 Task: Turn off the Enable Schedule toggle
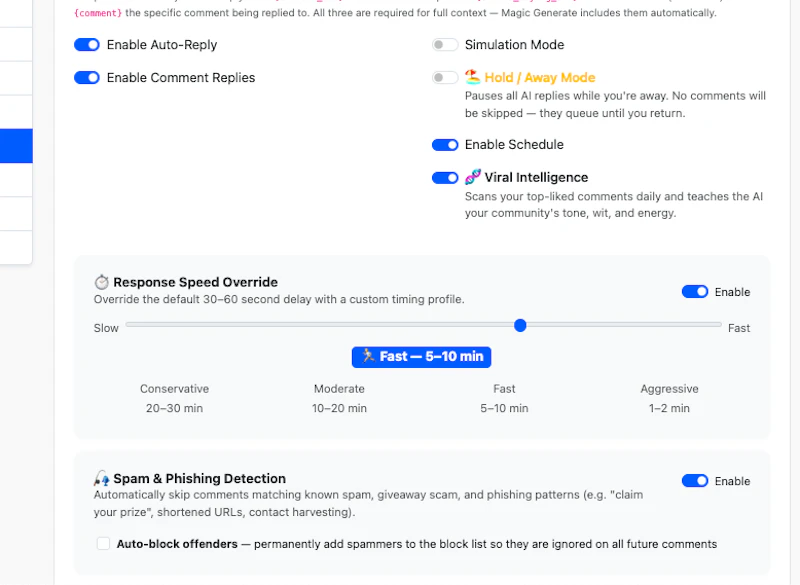445,145
